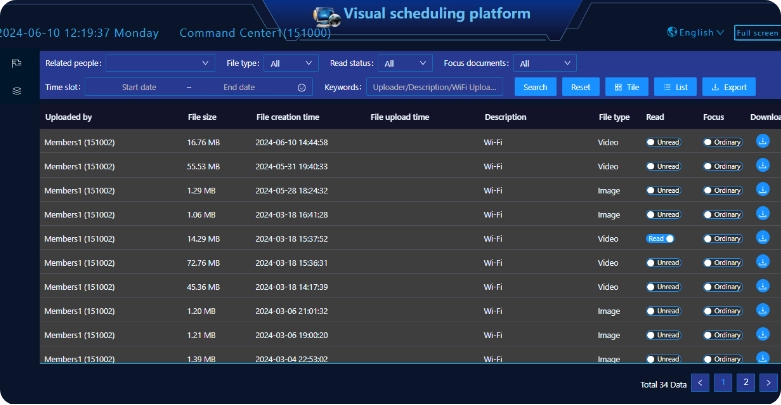
Task: Go to the next page using right arrow
Action: [767, 382]
